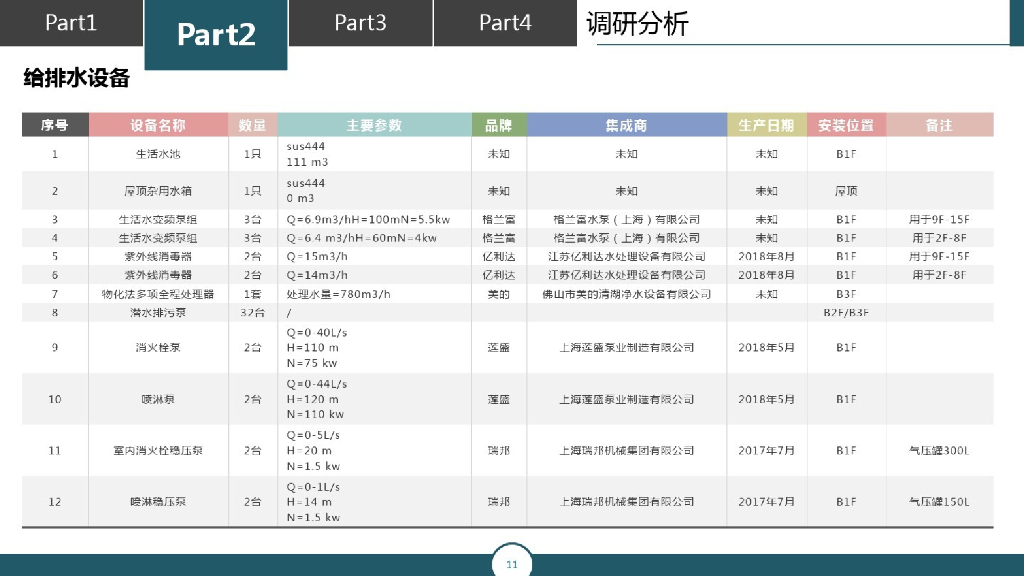
Task: Click the 备注 column header
Action: pyautogui.click(x=938, y=125)
